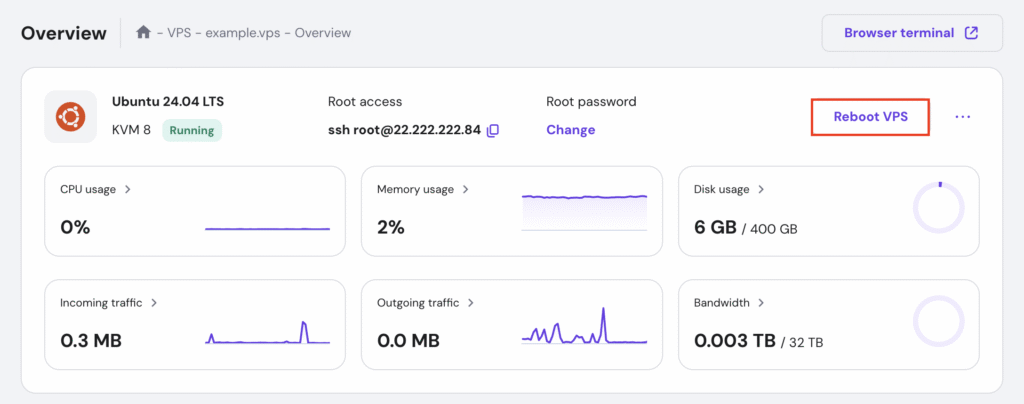Open the Browser terminal

912,33
